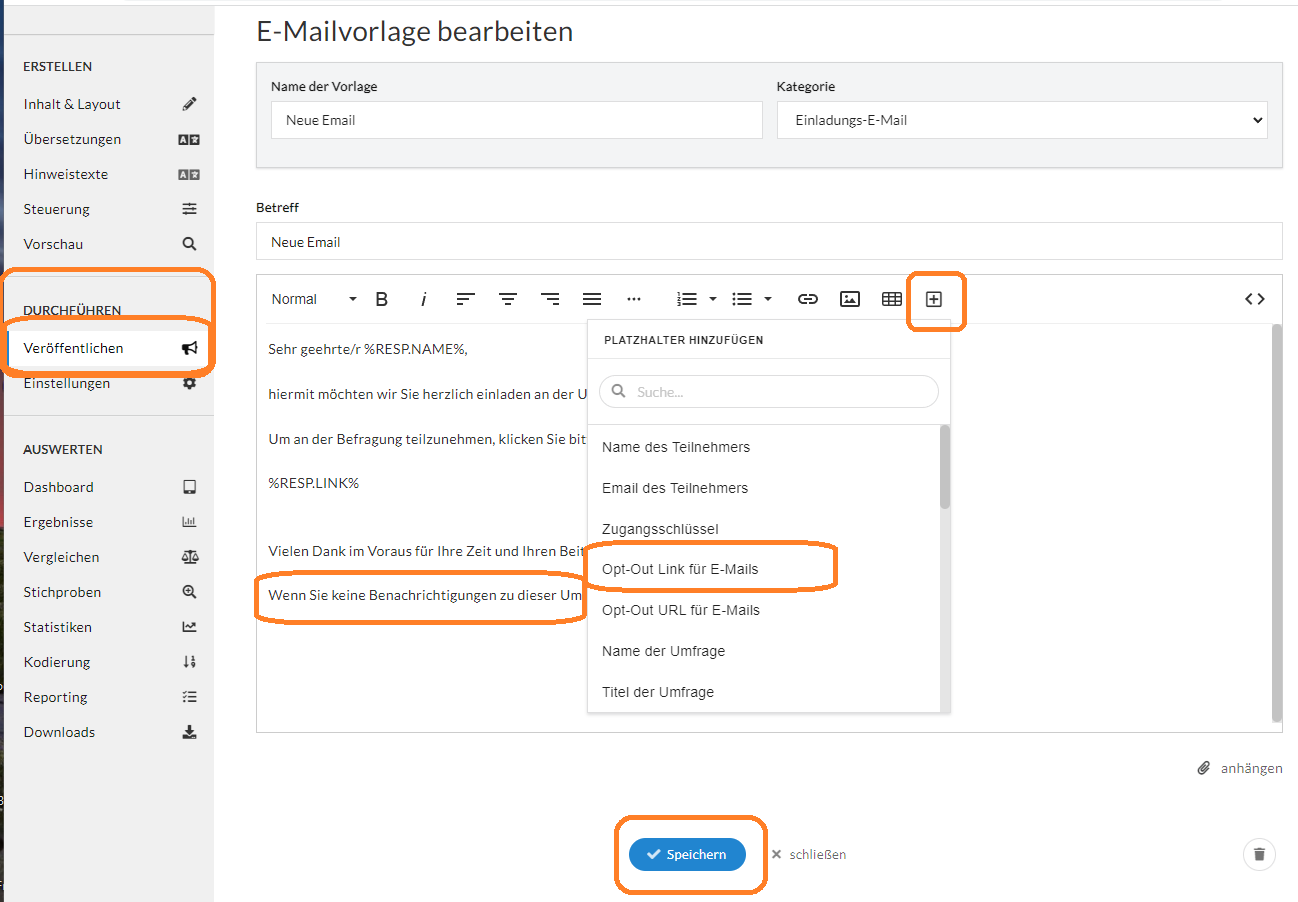
Task: Expand the bullet list style chevron
Action: coord(767,298)
